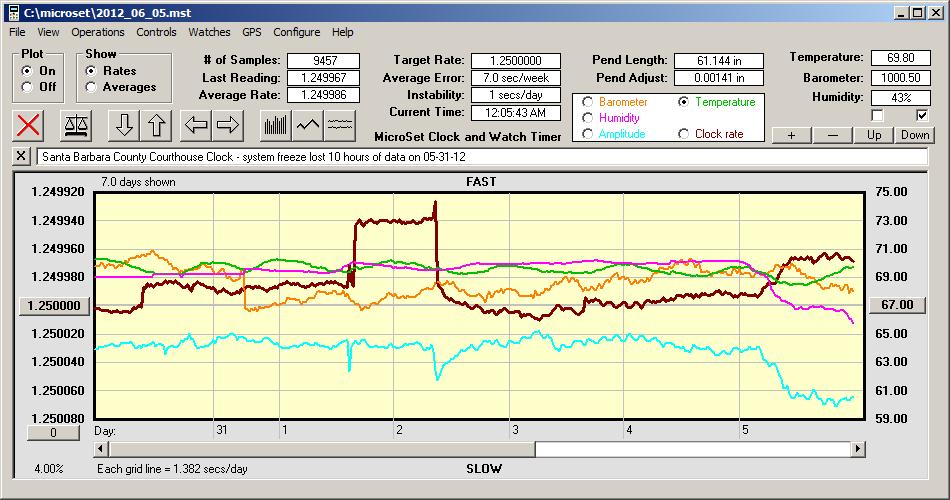950x500 pixels.
Task: Click the Temperature reading field
Action: (900, 58)
